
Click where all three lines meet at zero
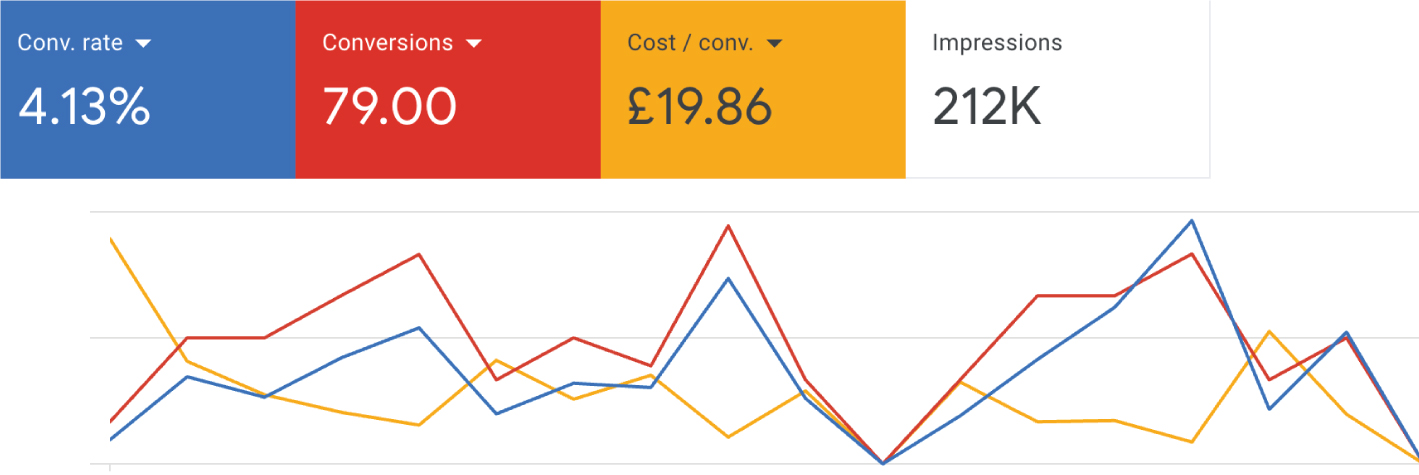pyautogui.click(x=883, y=463)
